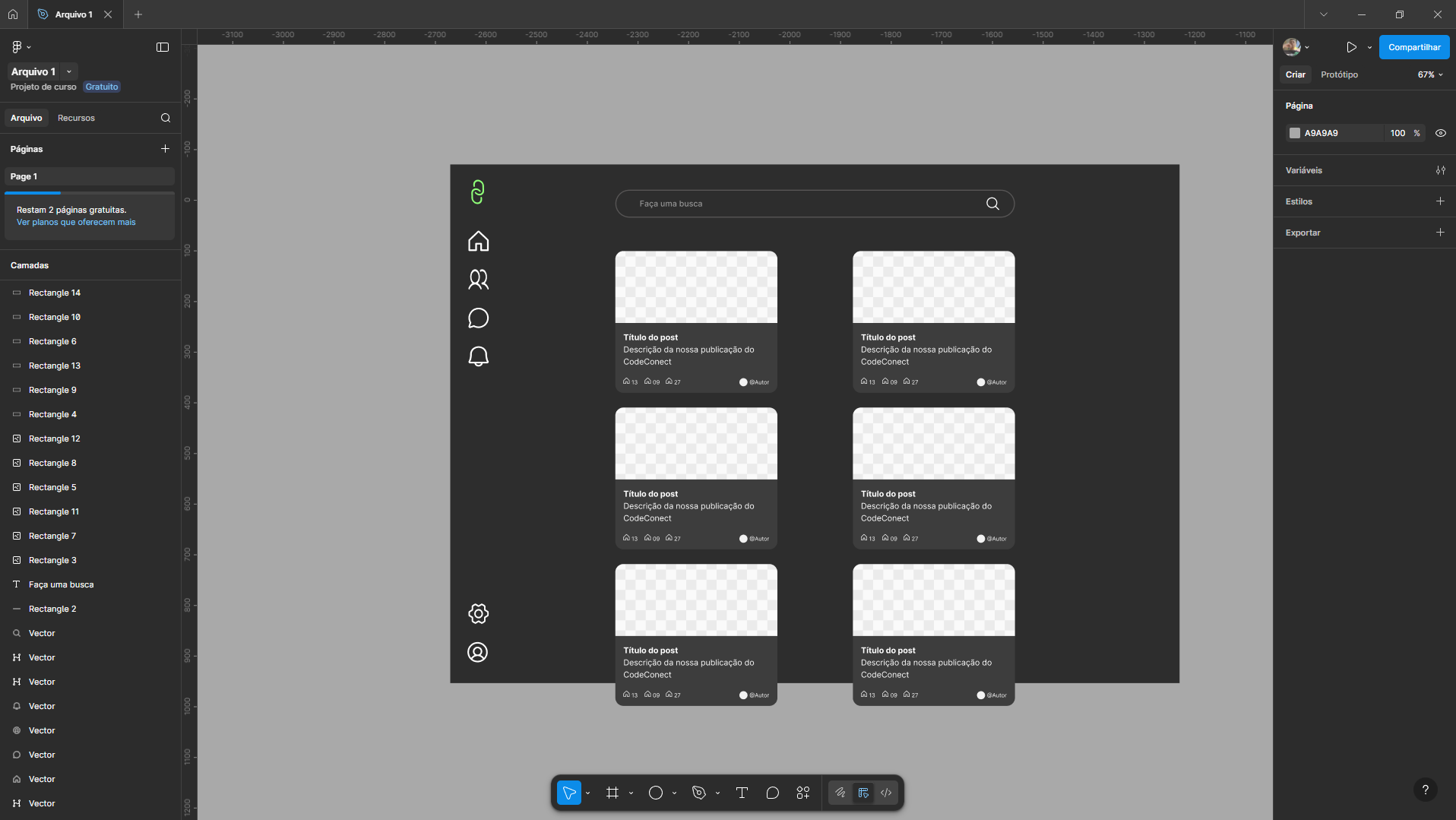Select the chat bubble icon on the canvas

[x=478, y=318]
